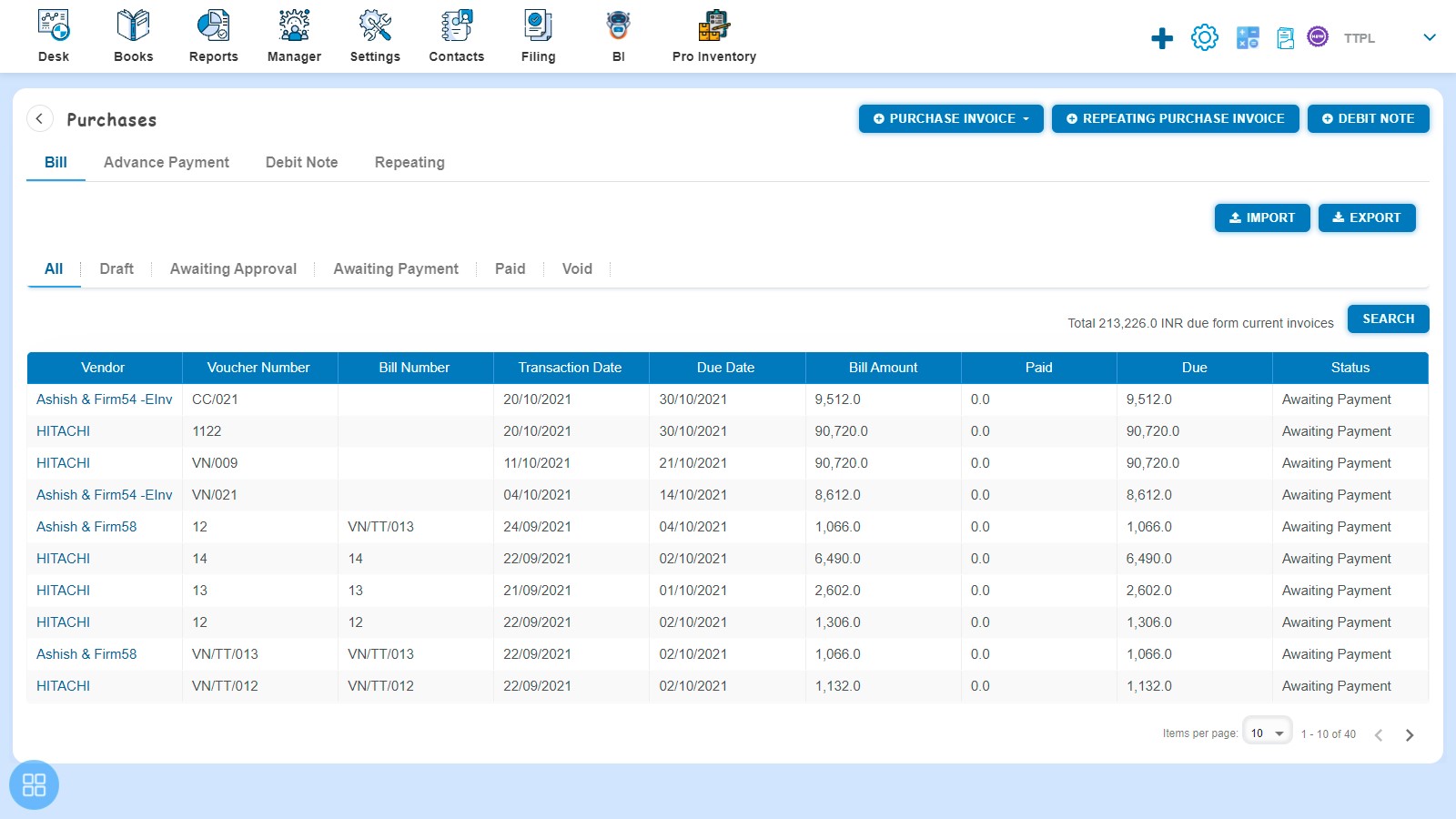Click the Due Date column header

click(725, 368)
